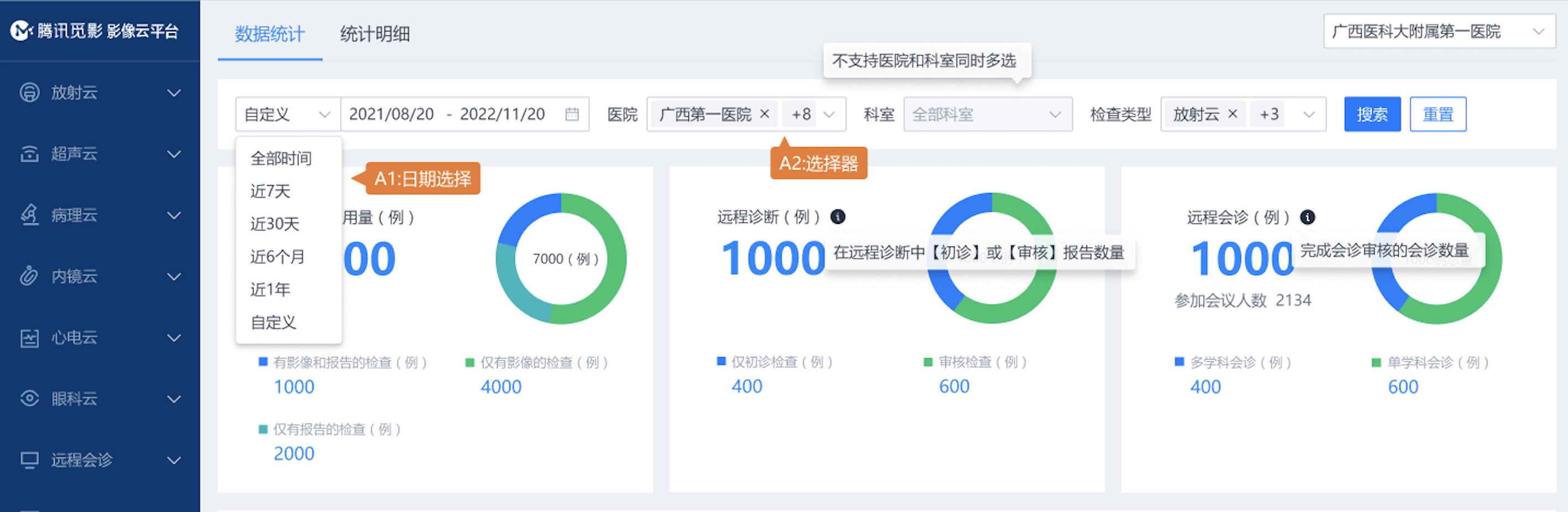1568x512 pixels.
Task: Click the 2022/11/20 end date field
Action: 502,114
